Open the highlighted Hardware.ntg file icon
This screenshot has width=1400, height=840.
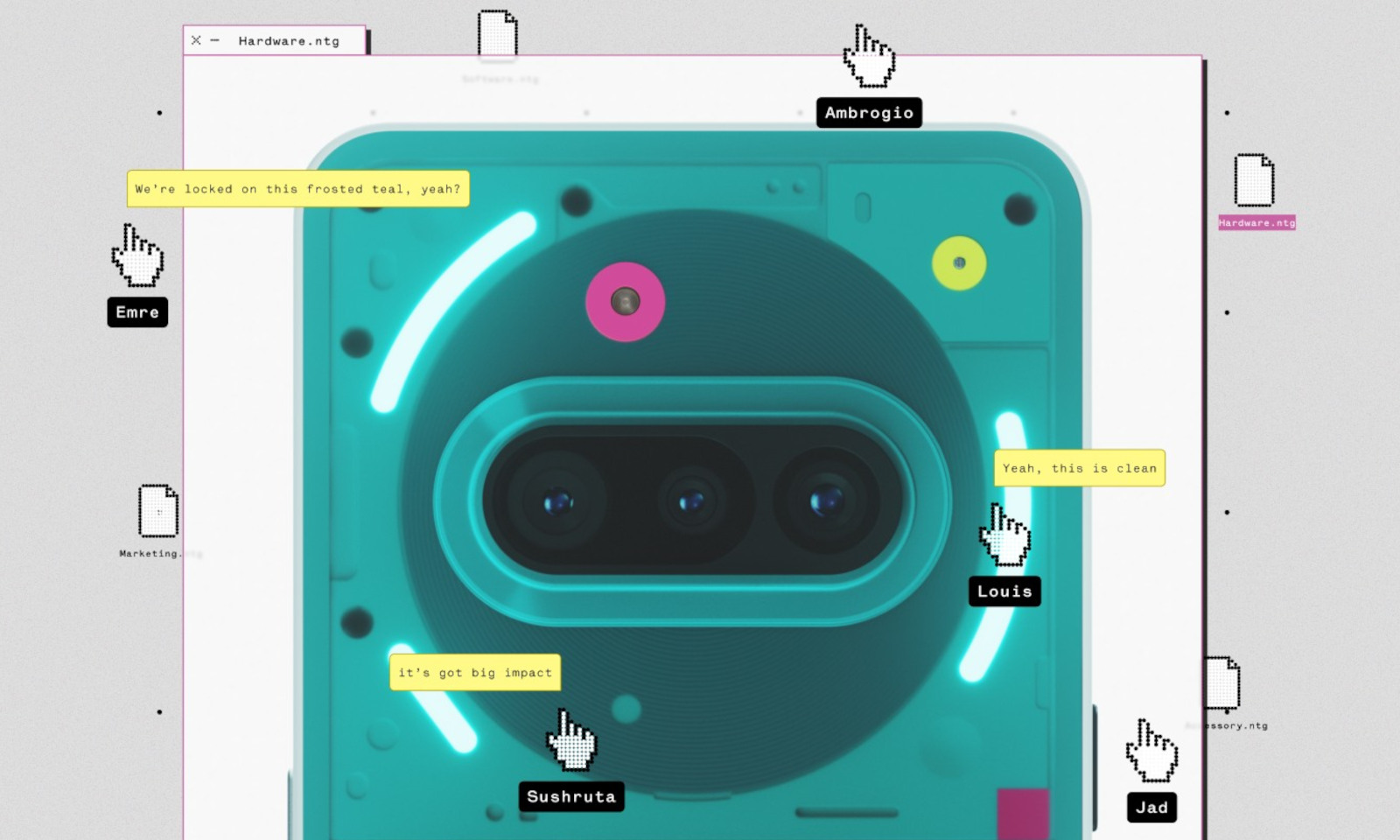tap(1254, 180)
